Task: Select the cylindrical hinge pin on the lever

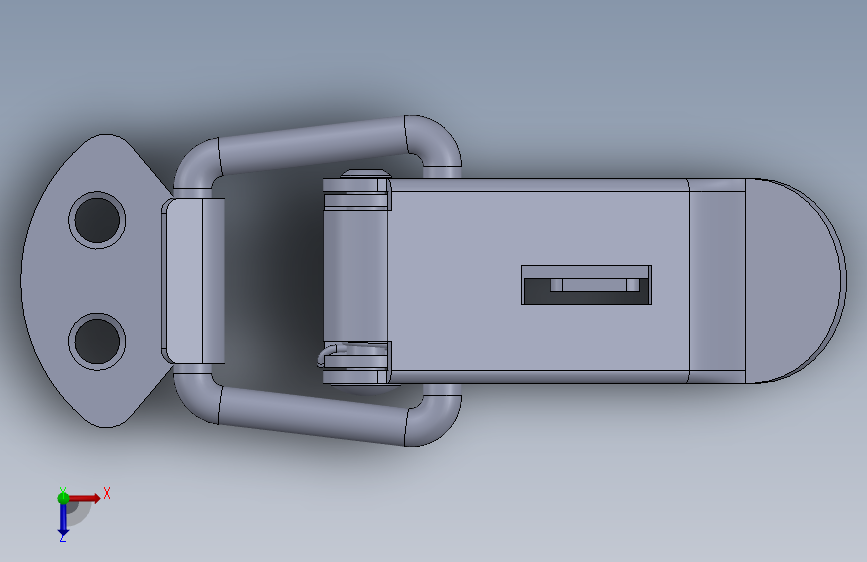Action: (x=355, y=275)
